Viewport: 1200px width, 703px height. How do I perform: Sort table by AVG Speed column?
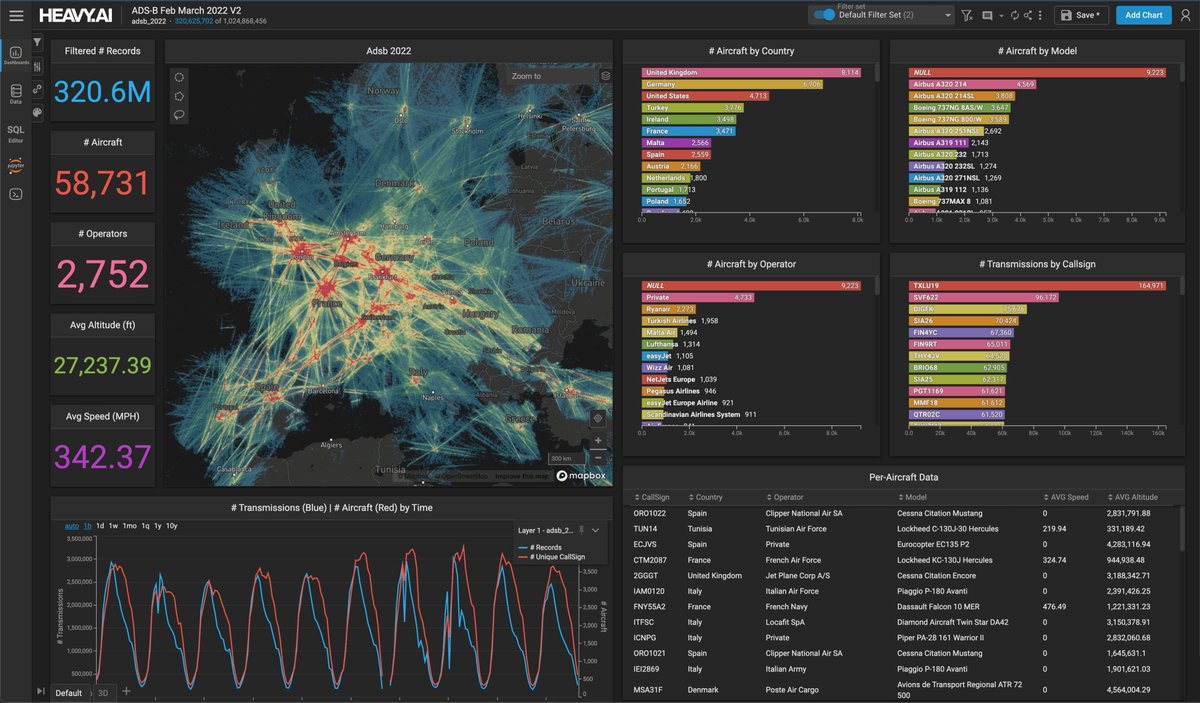[x=1064, y=497]
